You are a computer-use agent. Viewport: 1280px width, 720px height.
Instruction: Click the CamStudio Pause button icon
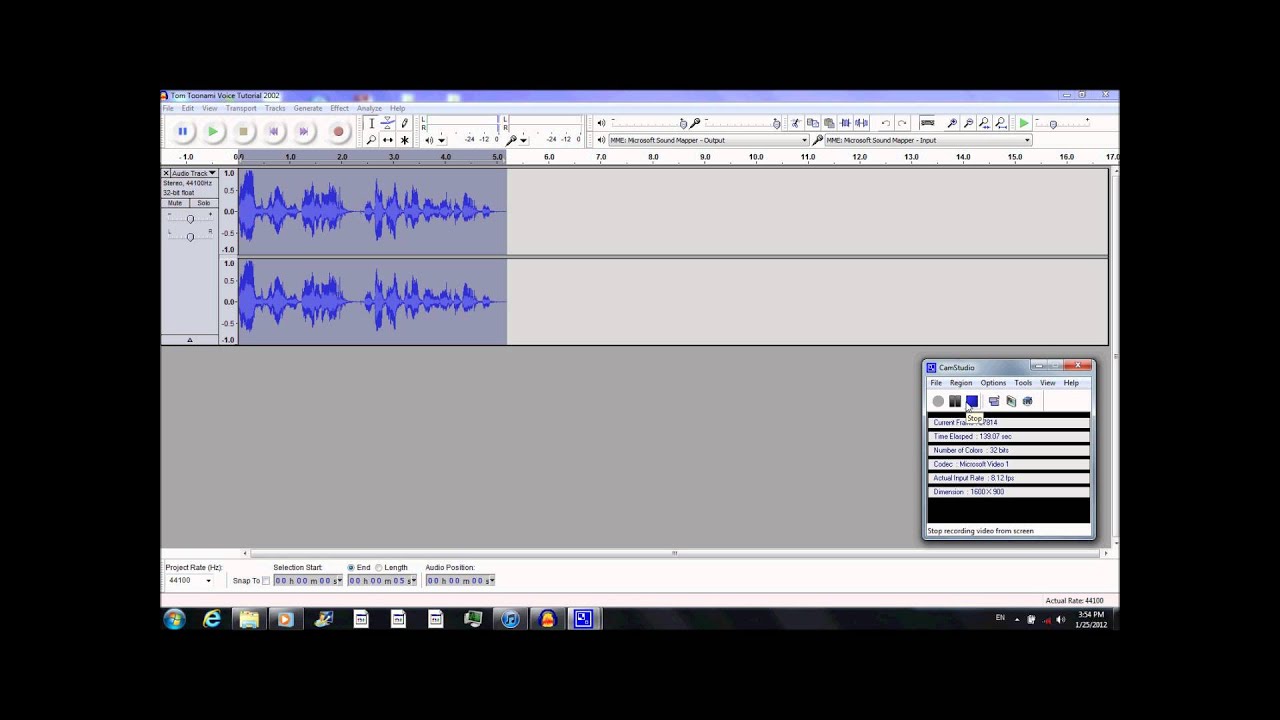point(955,401)
